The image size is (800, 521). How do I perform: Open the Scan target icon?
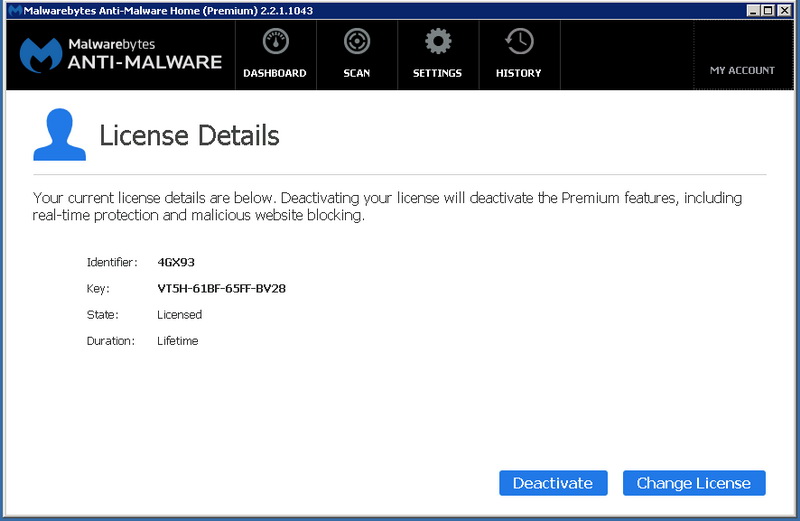pos(357,41)
